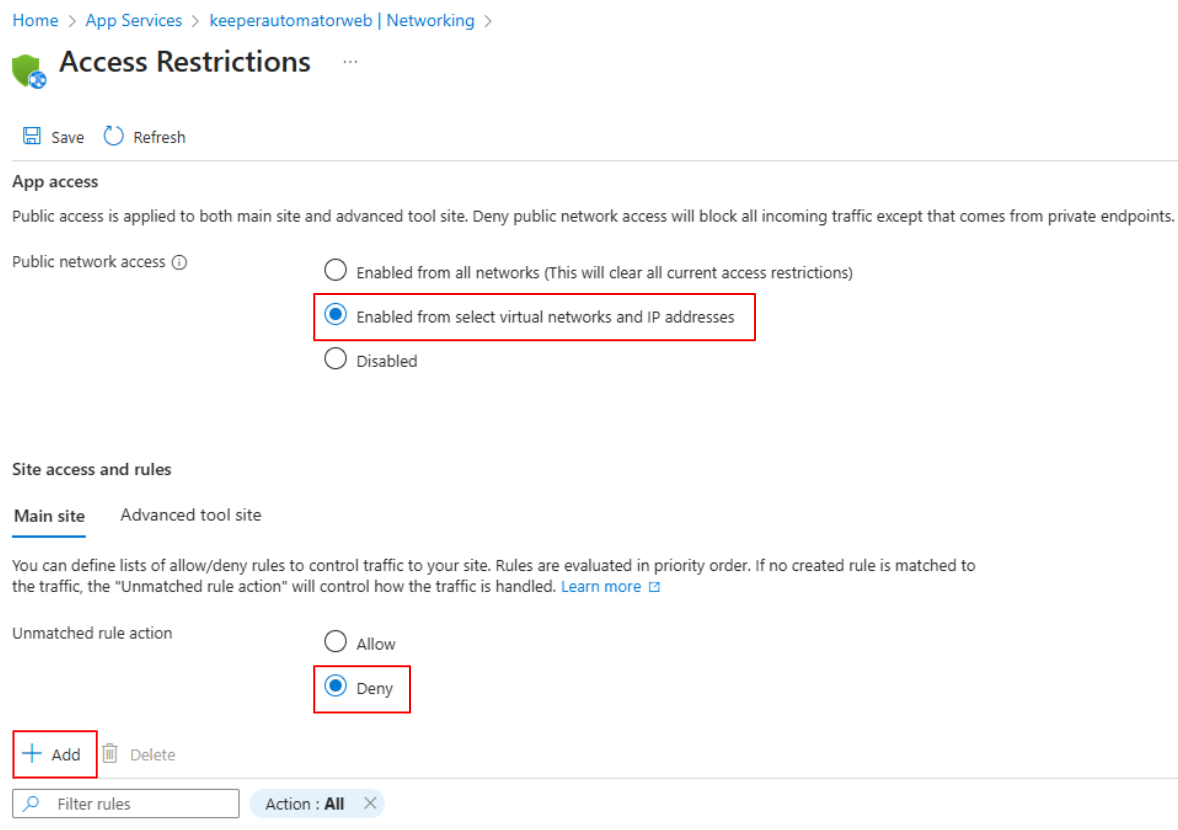Click the info icon beside Public network access

click(x=180, y=263)
